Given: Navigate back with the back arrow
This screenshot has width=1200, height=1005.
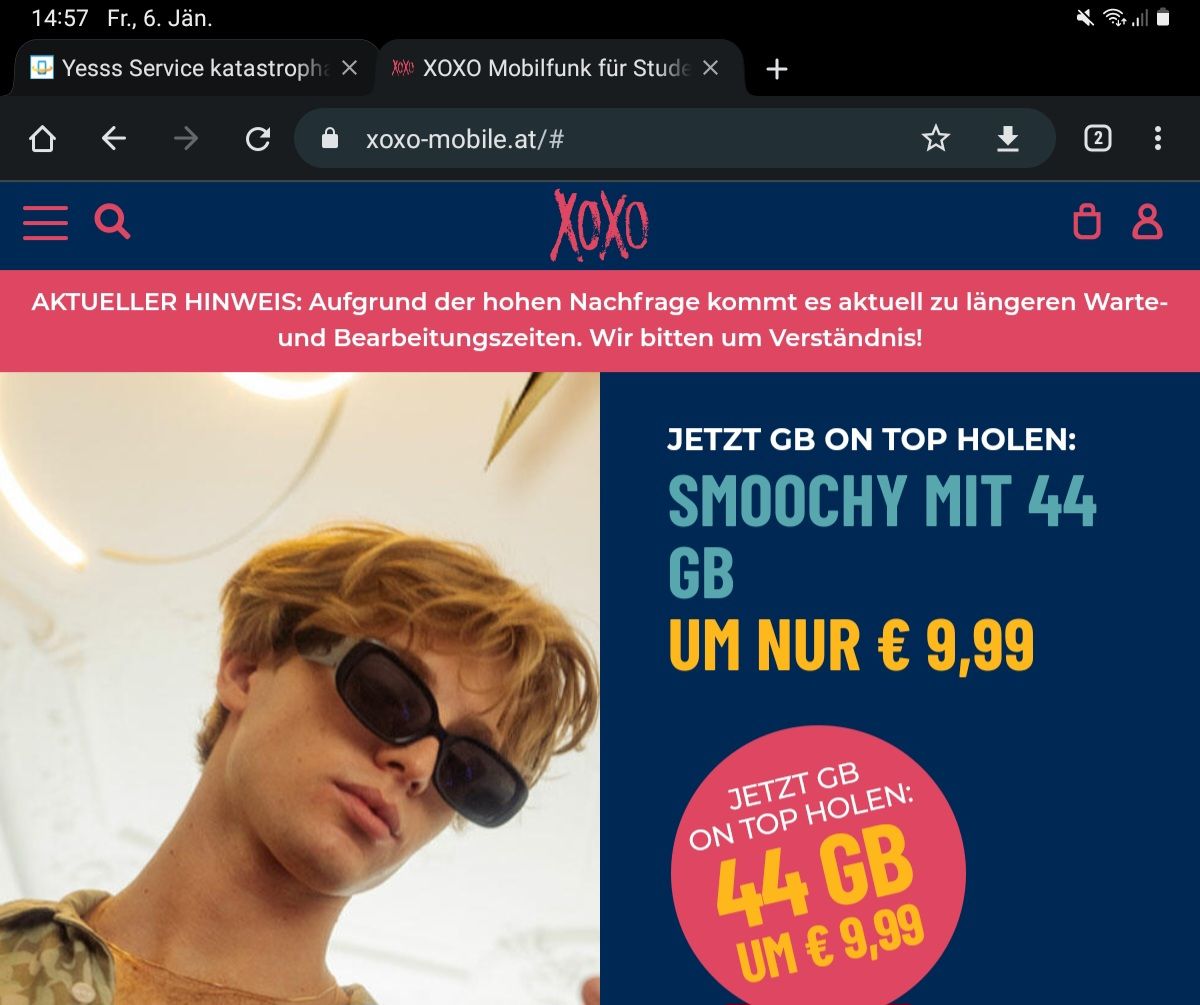Looking at the screenshot, I should (114, 138).
